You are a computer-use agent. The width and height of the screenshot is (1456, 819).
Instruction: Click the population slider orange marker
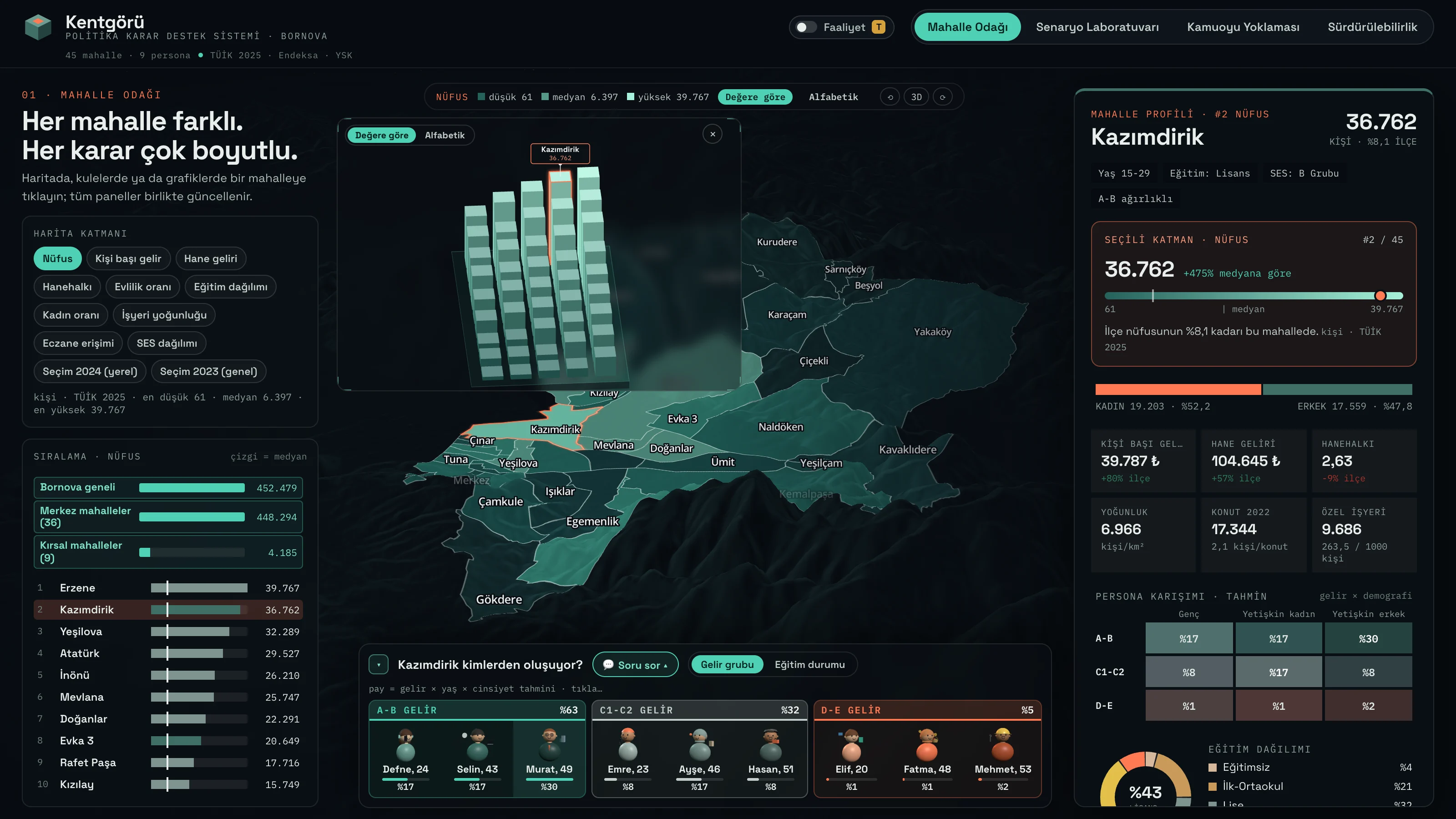pyautogui.click(x=1380, y=296)
